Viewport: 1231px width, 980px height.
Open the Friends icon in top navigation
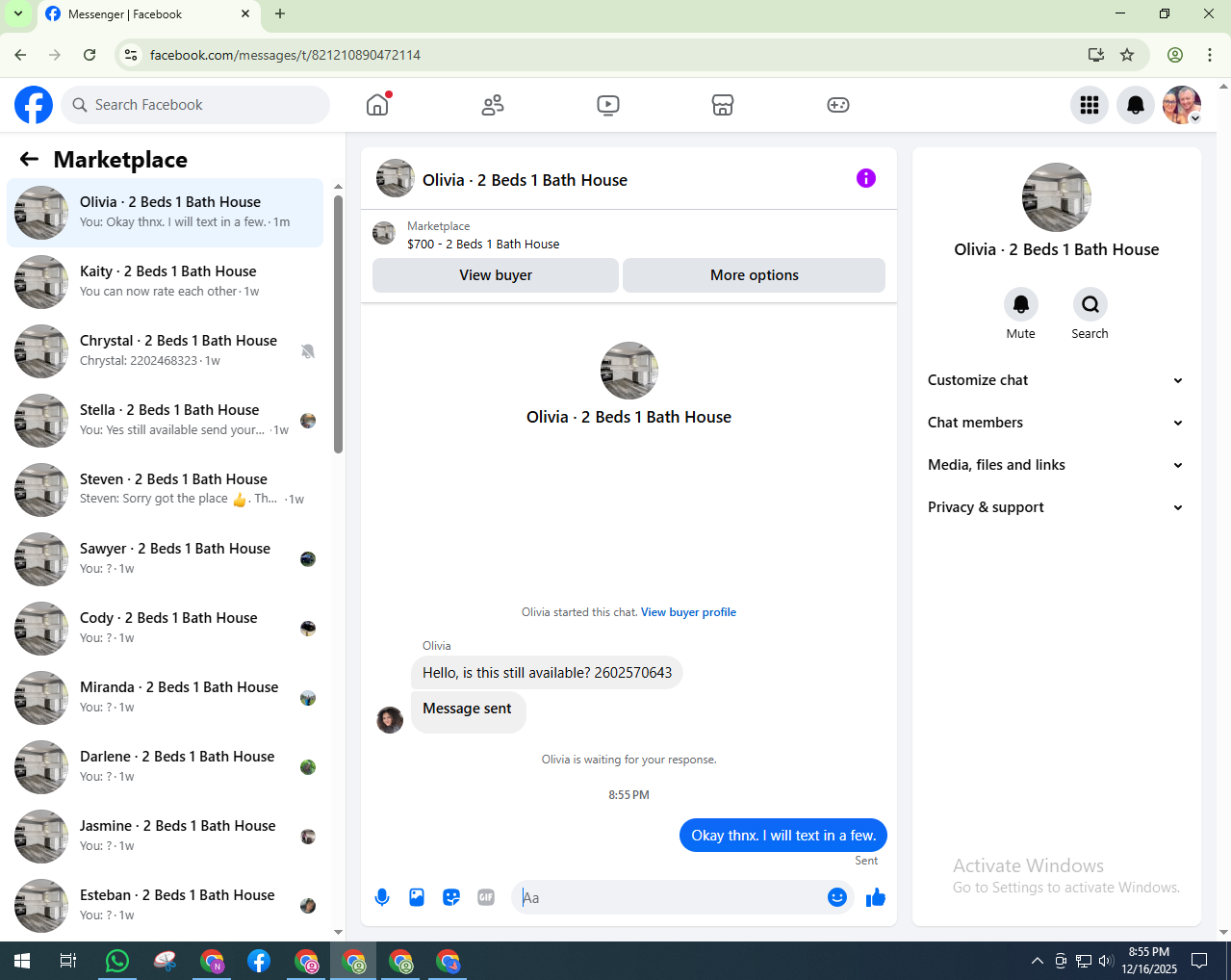(x=493, y=105)
